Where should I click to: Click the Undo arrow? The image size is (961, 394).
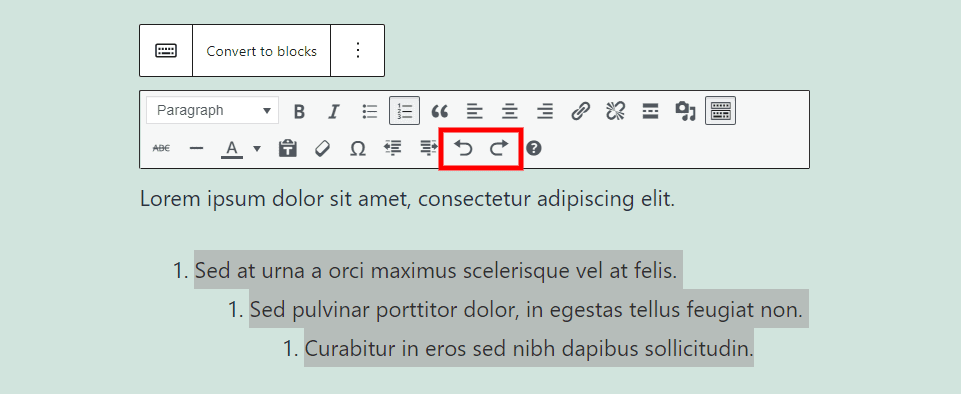click(x=464, y=148)
